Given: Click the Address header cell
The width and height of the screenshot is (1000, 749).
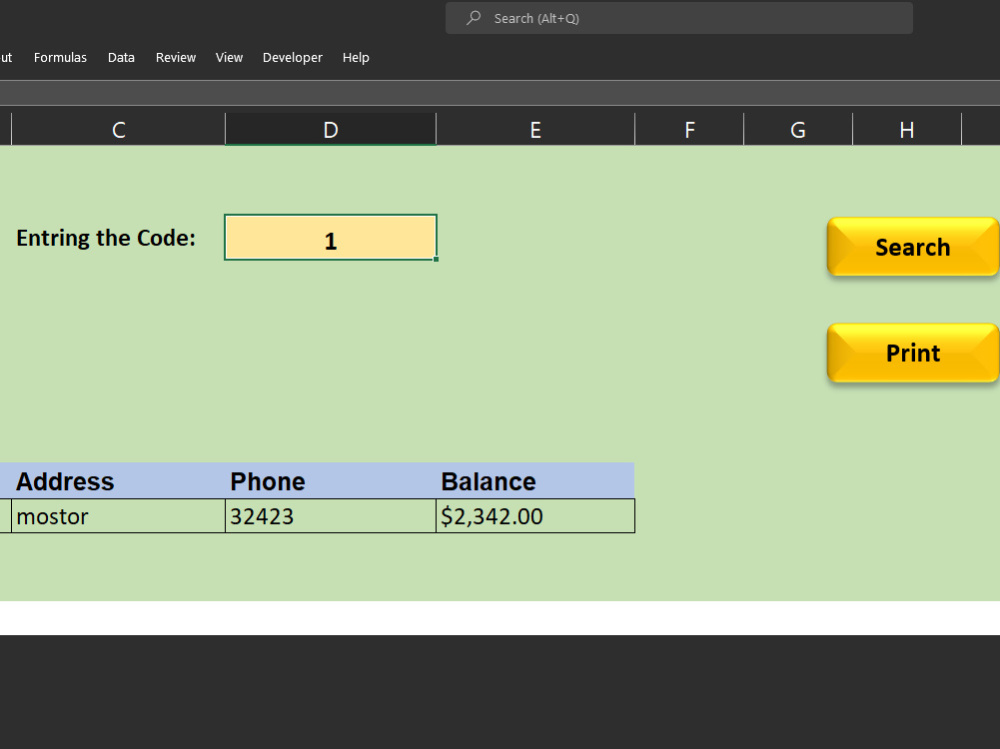Looking at the screenshot, I should pos(119,481).
